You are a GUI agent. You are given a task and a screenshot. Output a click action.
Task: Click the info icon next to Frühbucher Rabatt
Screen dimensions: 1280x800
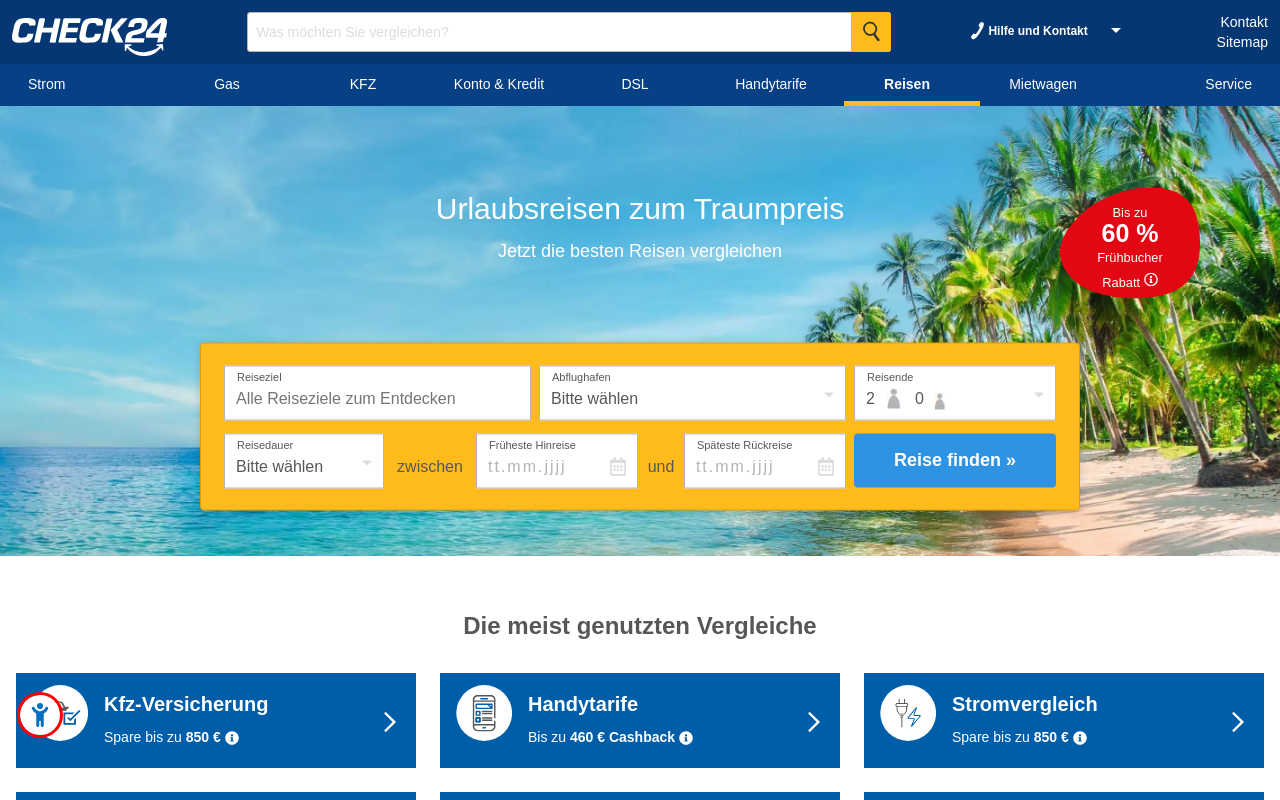(x=1150, y=280)
